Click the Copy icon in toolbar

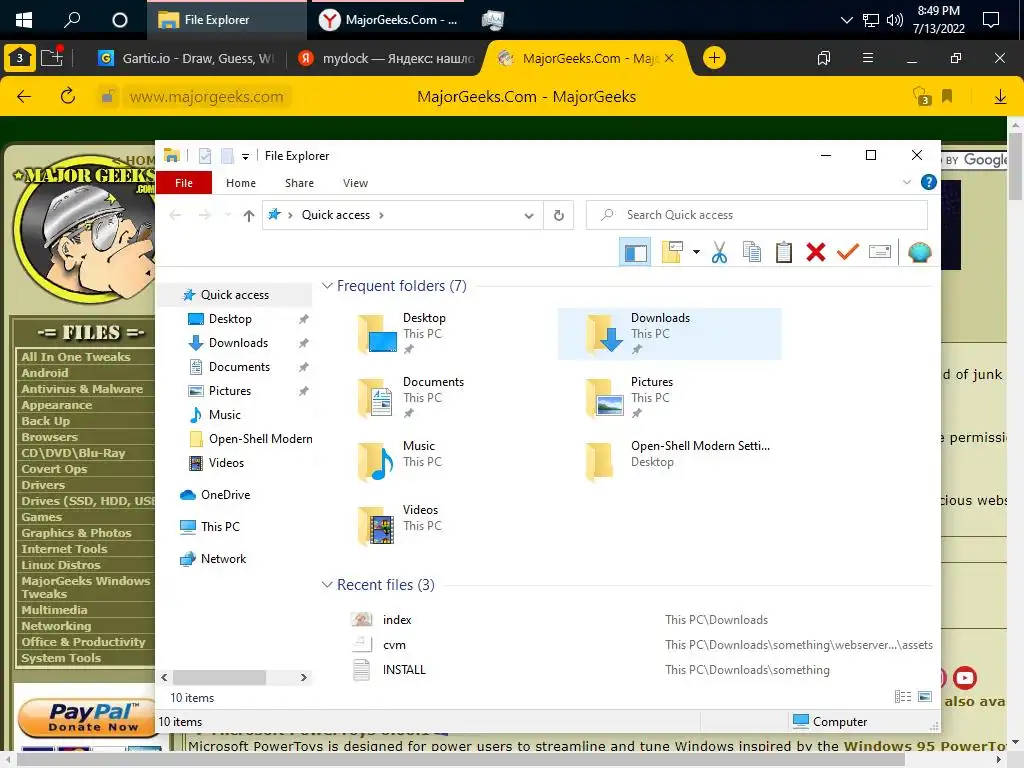tap(752, 252)
